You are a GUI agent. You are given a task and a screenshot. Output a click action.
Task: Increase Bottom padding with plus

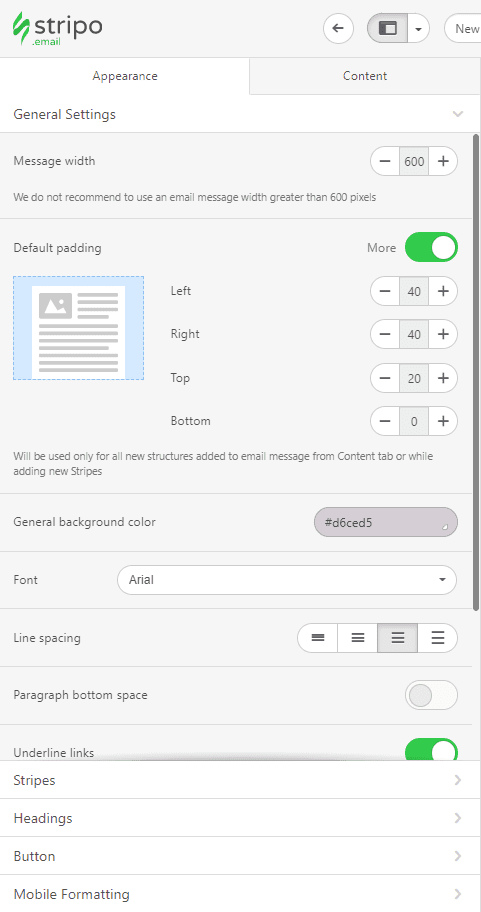(x=443, y=421)
